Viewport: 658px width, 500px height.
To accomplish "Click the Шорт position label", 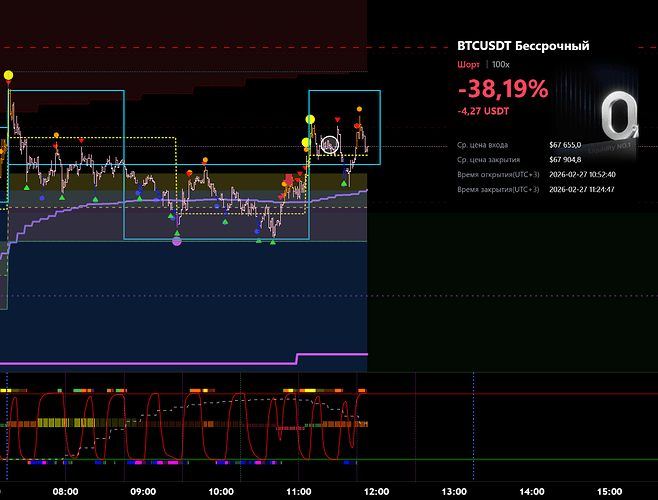I will [x=467, y=64].
